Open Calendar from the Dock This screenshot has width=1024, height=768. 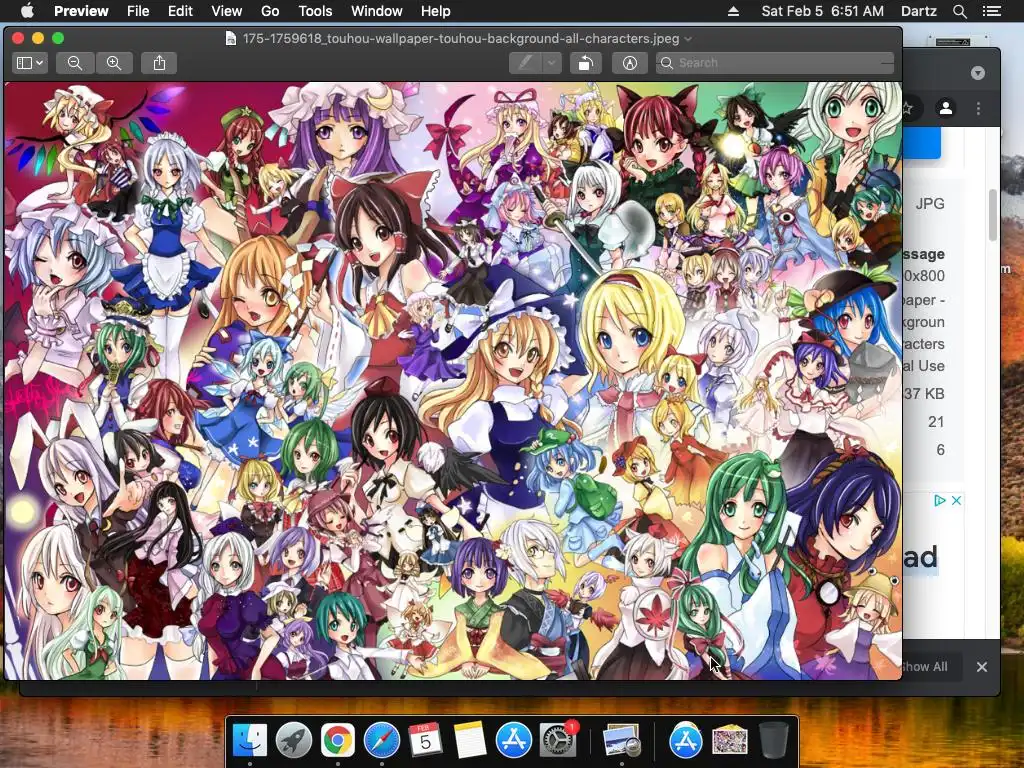click(x=426, y=740)
